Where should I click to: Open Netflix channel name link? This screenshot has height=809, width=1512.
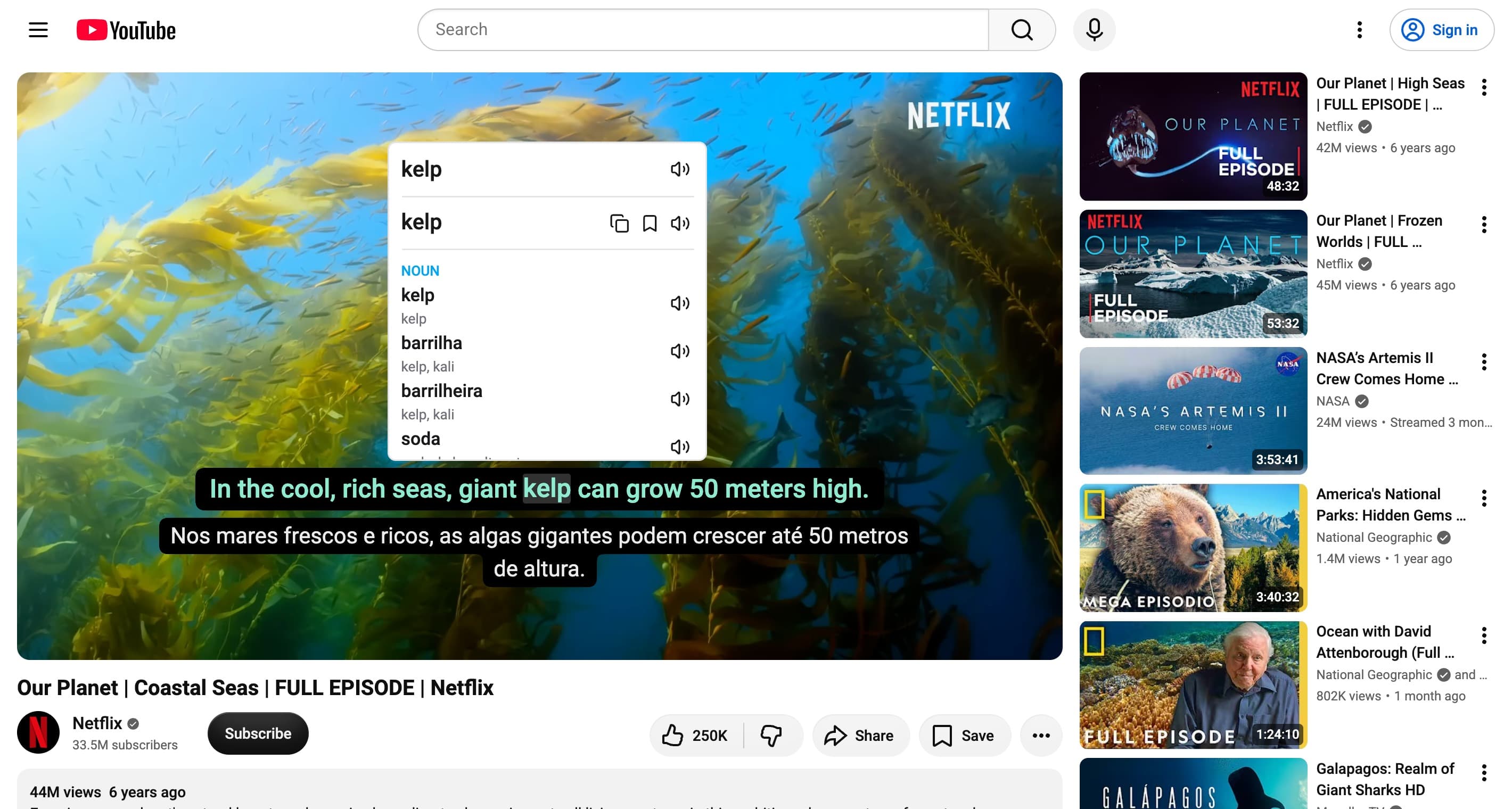coord(97,723)
